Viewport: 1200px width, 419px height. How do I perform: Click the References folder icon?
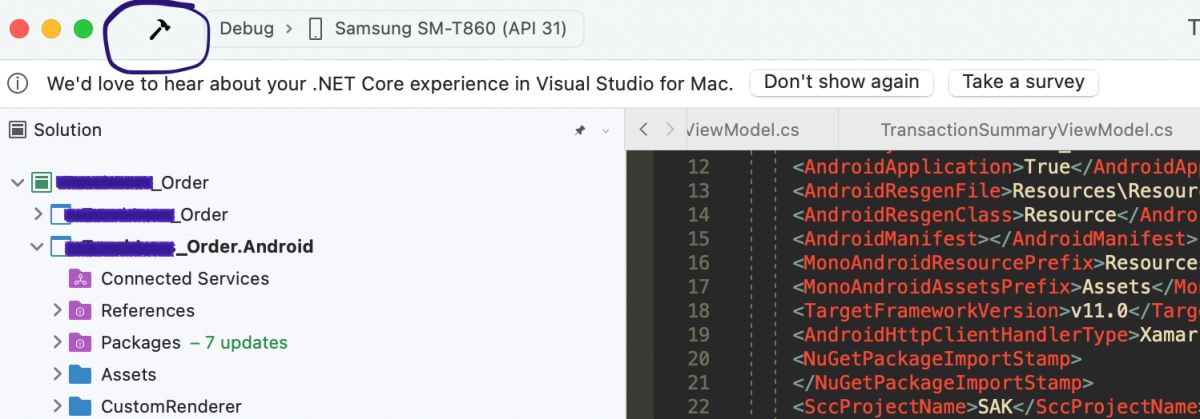80,310
